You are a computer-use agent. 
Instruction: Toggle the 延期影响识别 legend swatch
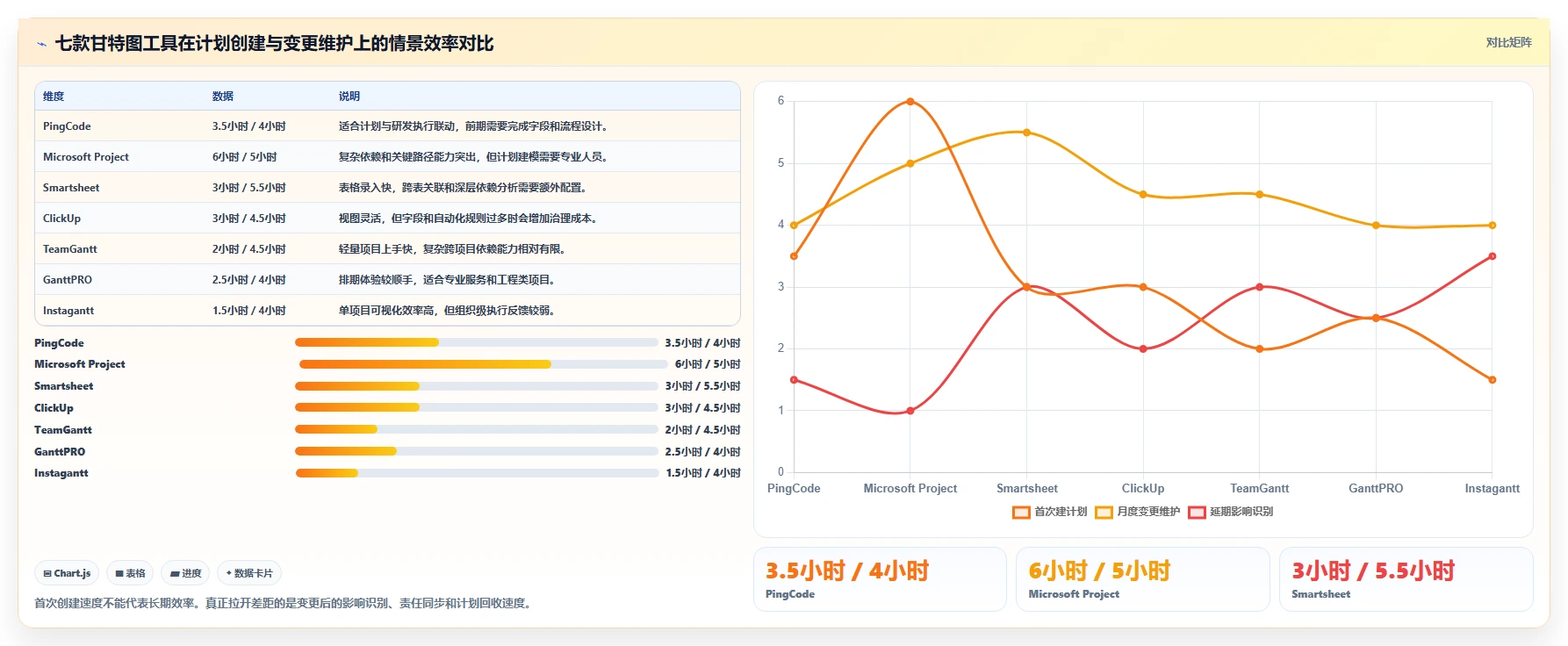tap(1197, 513)
